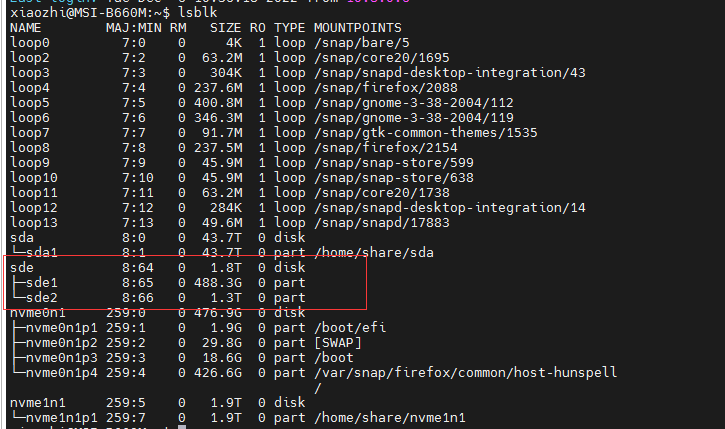Click the loop0 device name
The image size is (725, 429).
[x=29, y=41]
